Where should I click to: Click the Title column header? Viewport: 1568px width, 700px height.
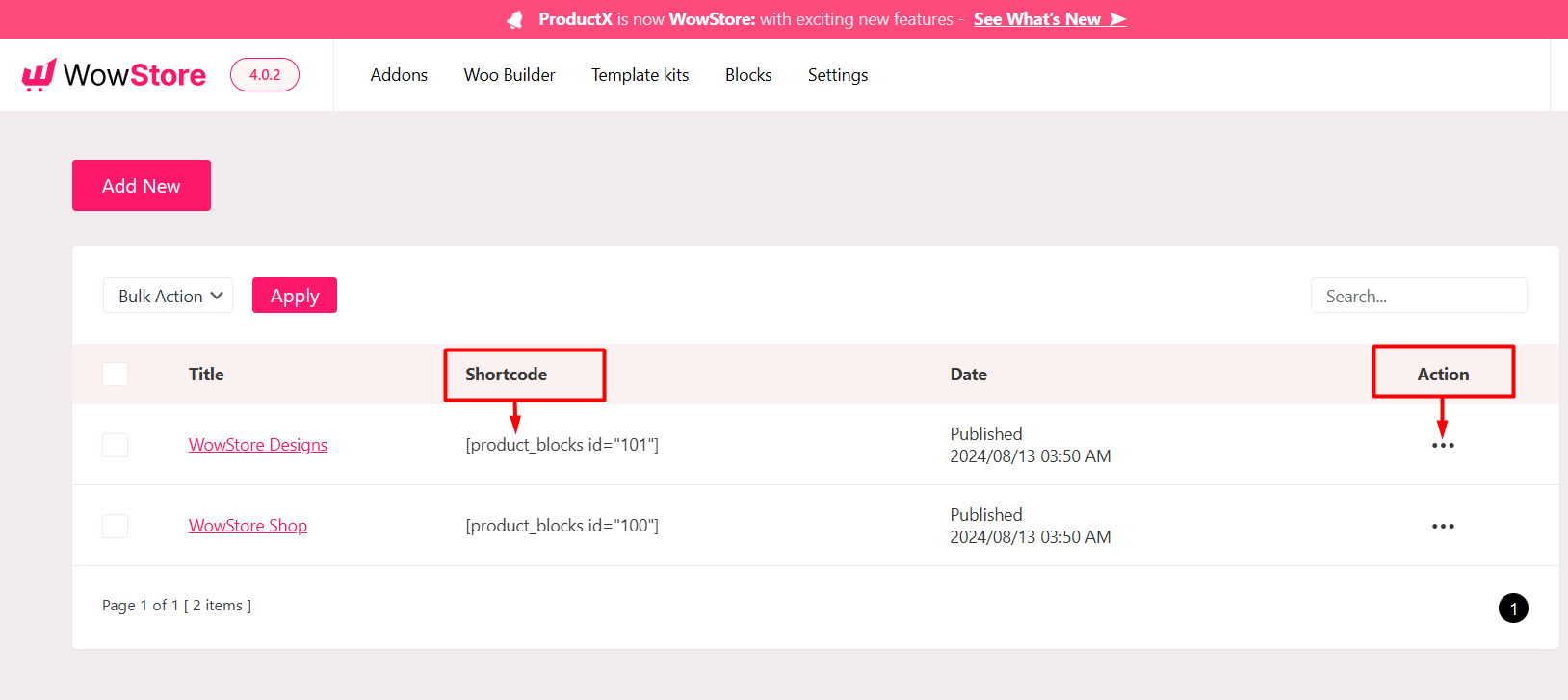click(206, 375)
